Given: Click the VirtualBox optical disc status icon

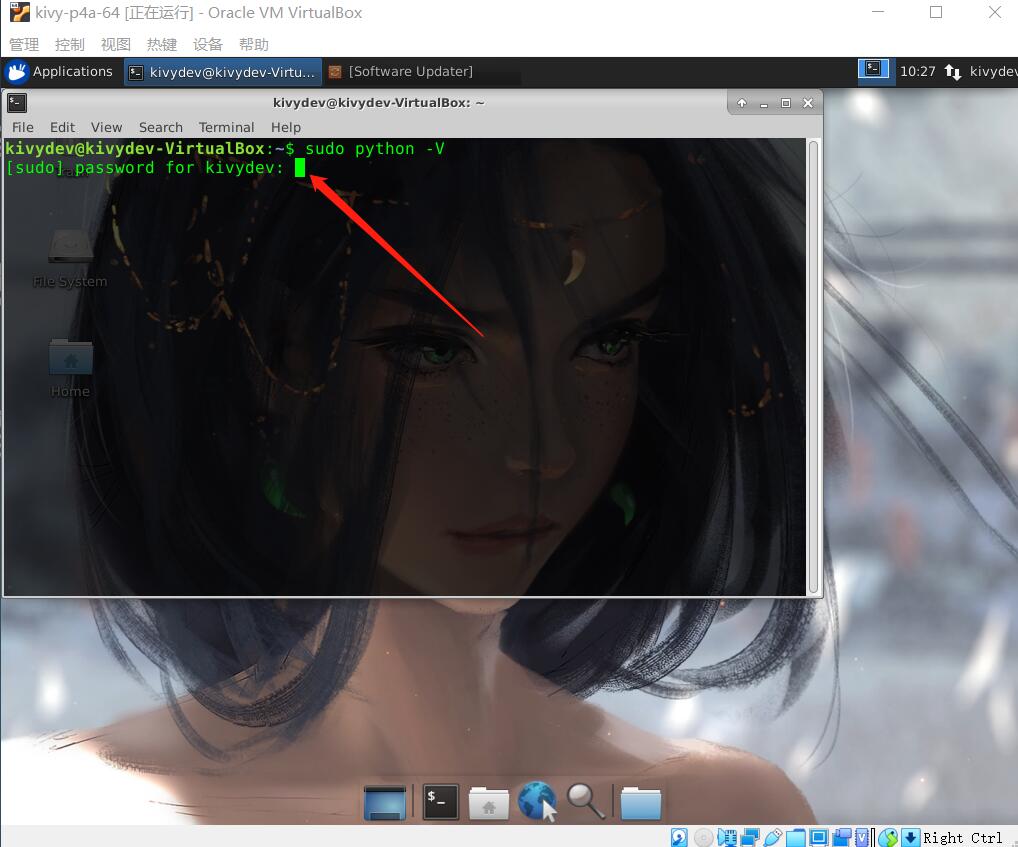Looking at the screenshot, I should coord(703,837).
